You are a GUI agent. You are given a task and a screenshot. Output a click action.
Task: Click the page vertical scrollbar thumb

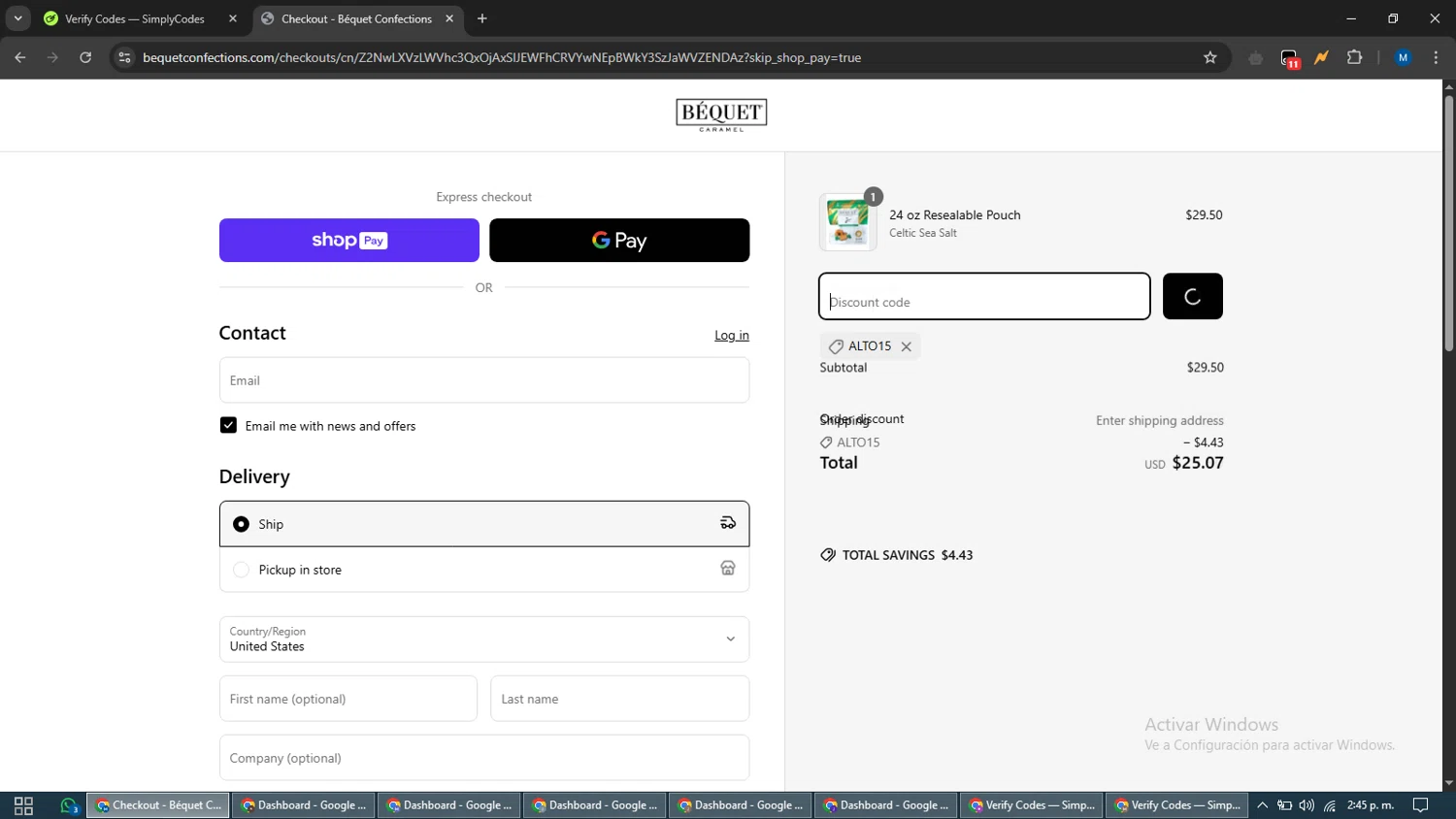click(x=1448, y=223)
